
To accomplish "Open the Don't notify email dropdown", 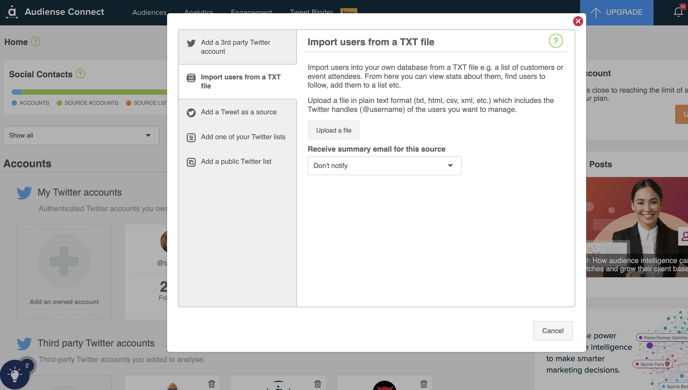I will (384, 166).
